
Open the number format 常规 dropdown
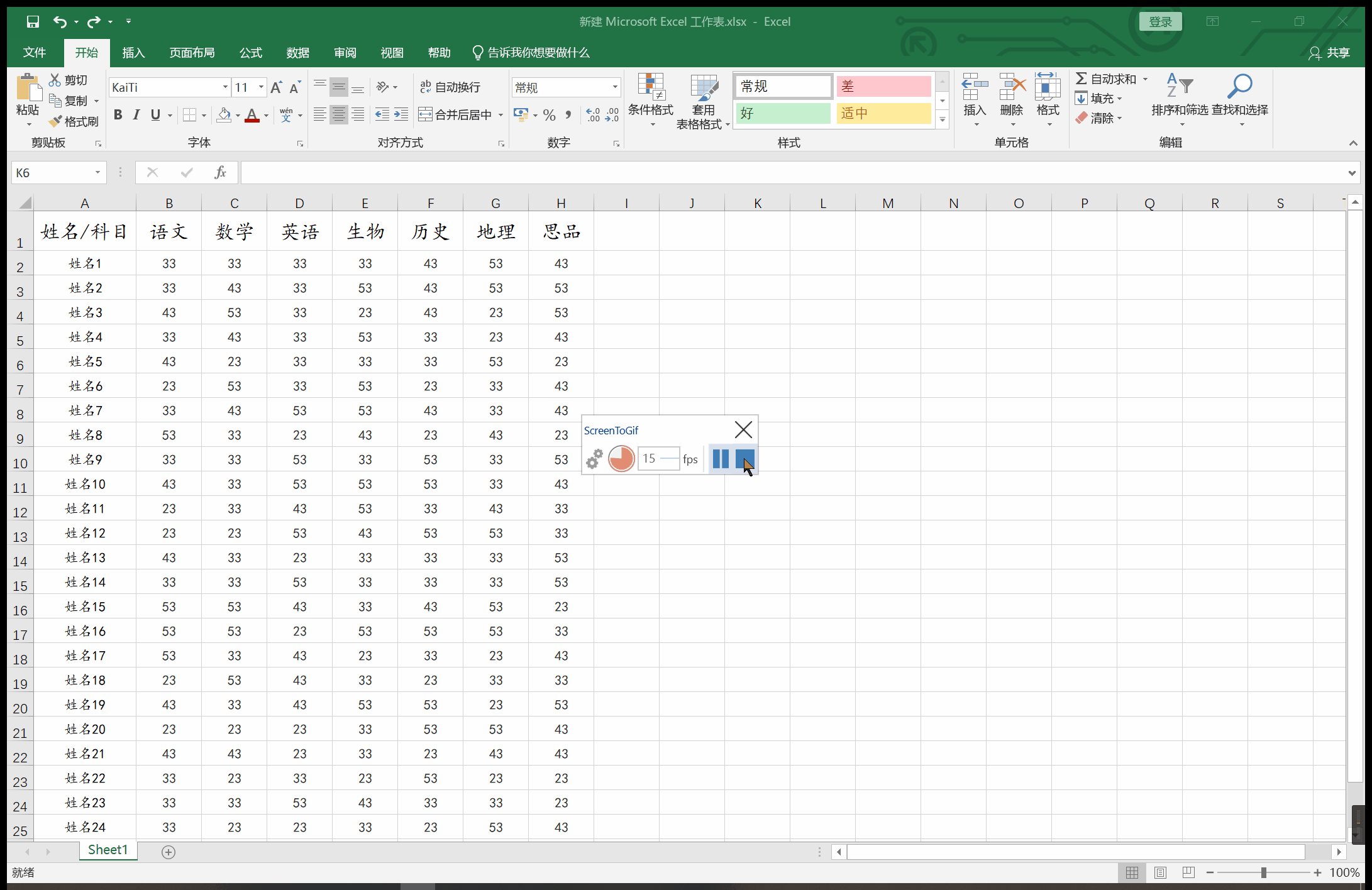coord(614,87)
